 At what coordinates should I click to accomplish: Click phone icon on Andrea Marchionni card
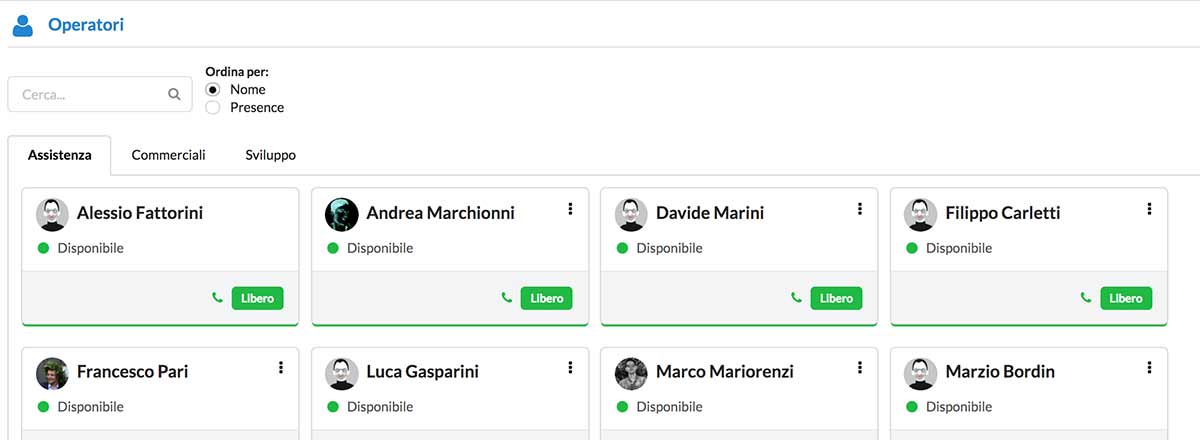tap(507, 298)
